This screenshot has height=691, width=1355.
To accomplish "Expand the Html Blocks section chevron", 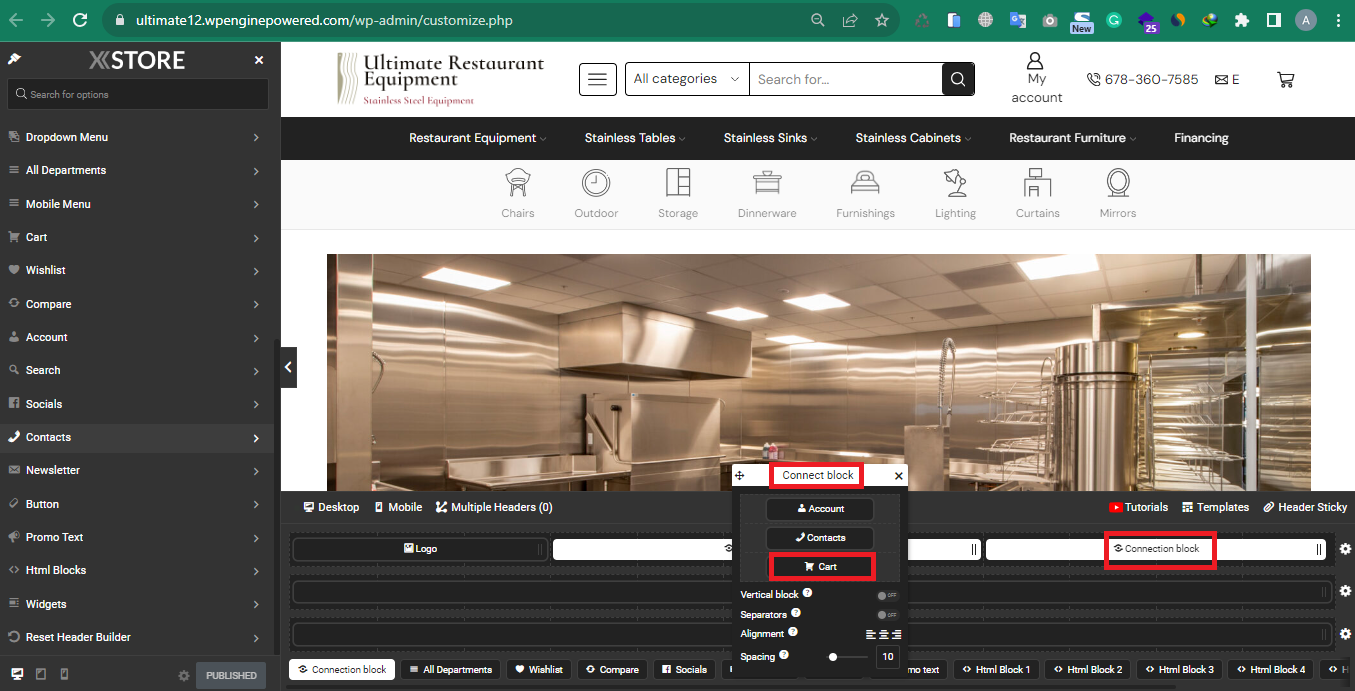I will tap(256, 571).
